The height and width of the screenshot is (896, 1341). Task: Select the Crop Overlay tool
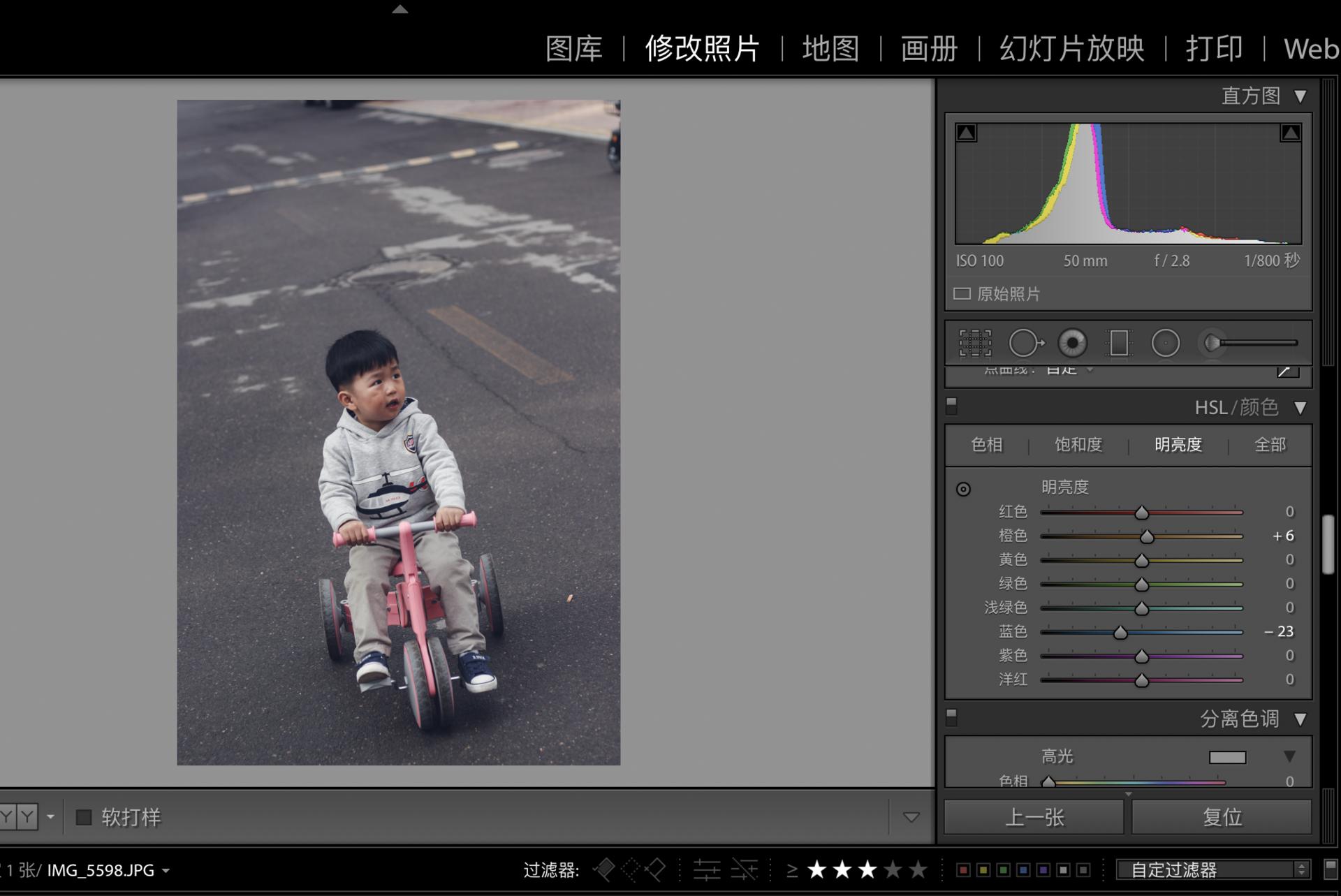[975, 343]
